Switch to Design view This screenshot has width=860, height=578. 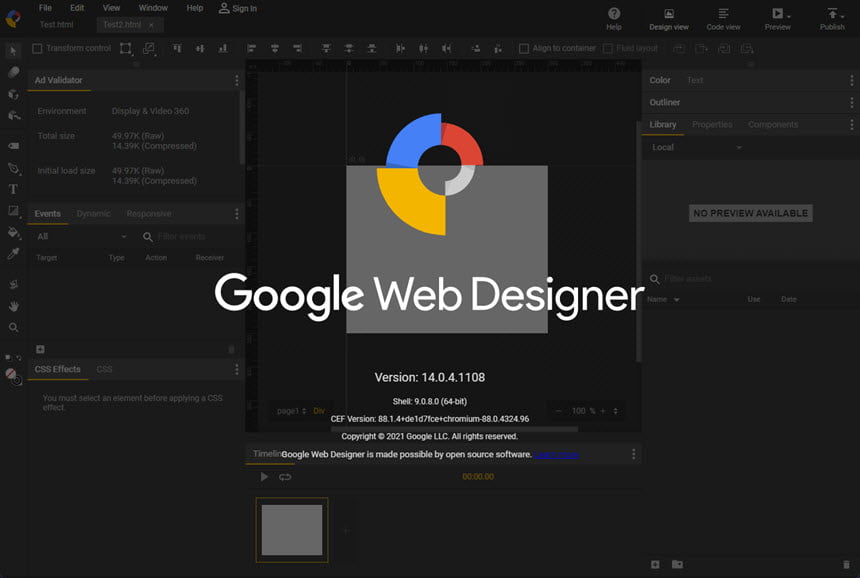coord(669,19)
